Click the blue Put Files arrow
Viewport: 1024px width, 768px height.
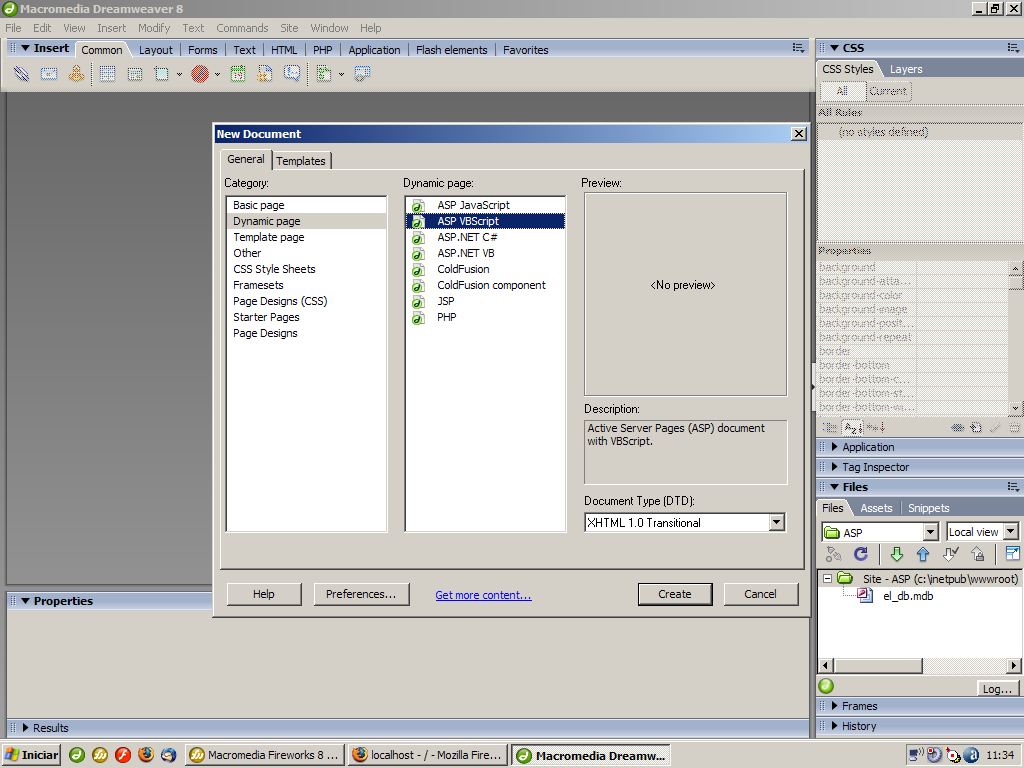(923, 554)
